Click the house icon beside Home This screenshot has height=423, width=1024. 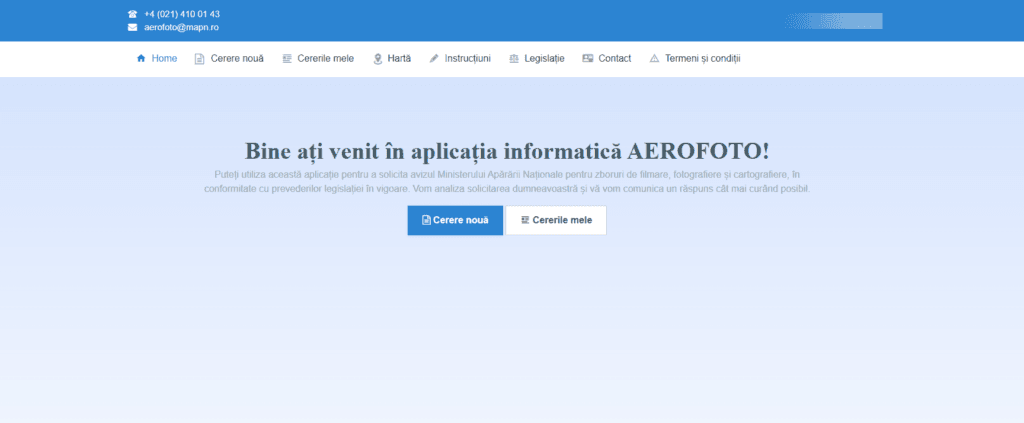tap(140, 58)
